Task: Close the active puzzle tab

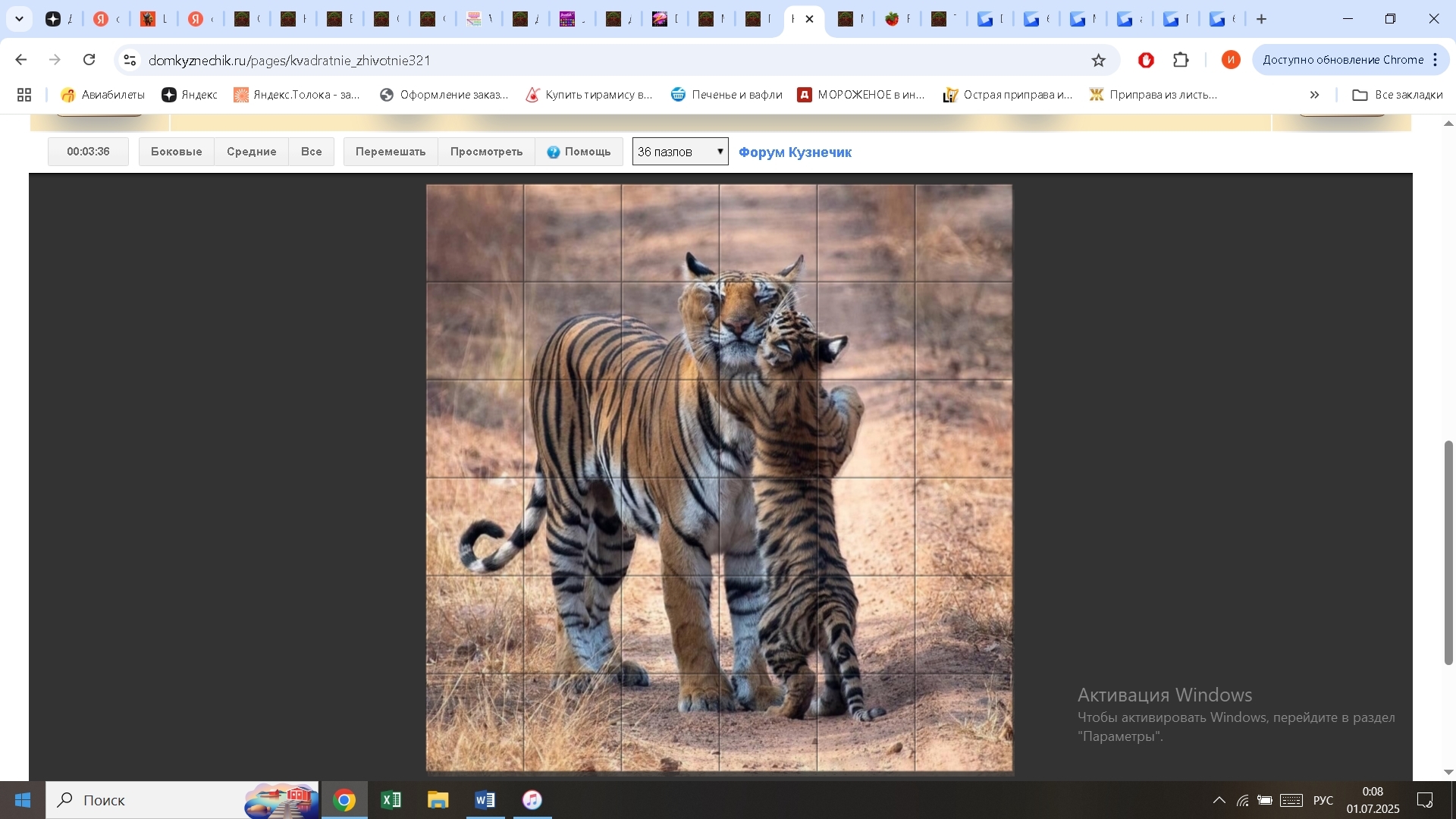Action: (809, 19)
